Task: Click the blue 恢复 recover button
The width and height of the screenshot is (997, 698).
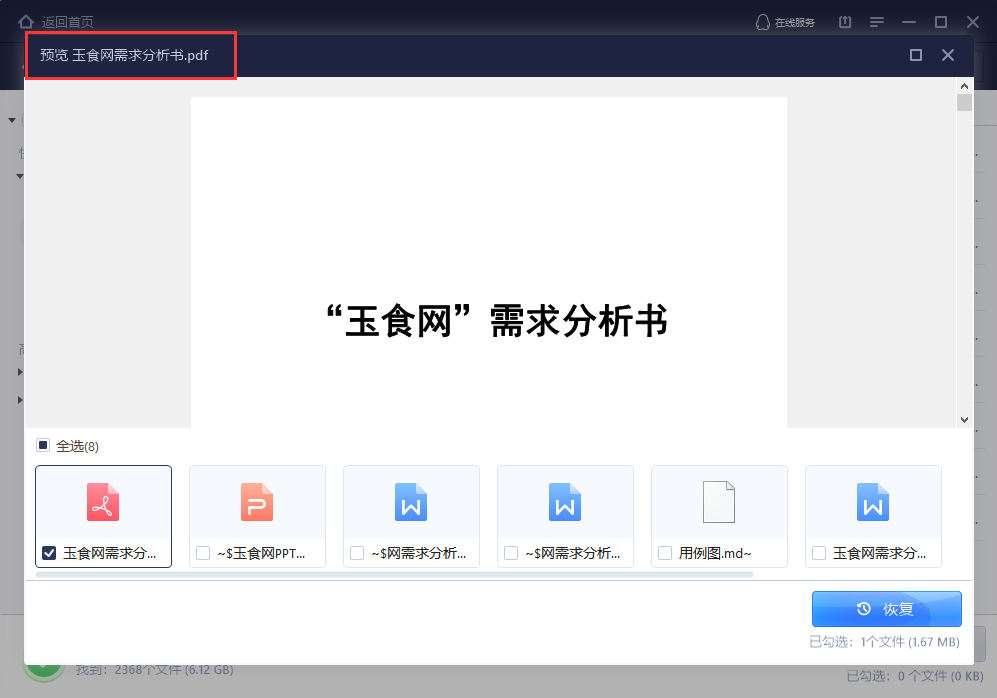Action: coord(885,608)
